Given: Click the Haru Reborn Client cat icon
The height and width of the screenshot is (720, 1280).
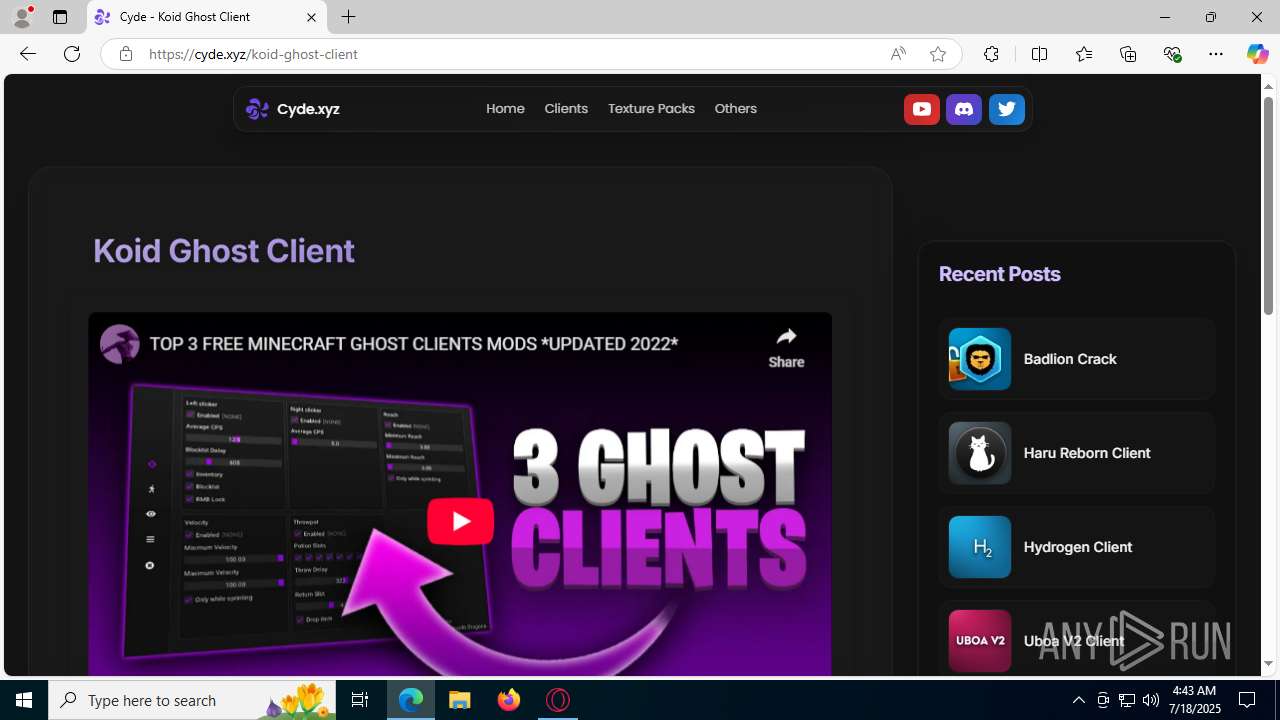Looking at the screenshot, I should [x=979, y=453].
